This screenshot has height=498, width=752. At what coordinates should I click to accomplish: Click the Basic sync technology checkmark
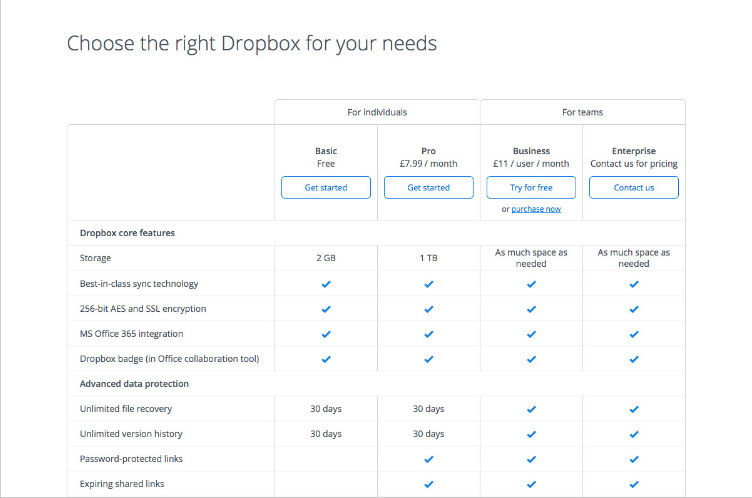(326, 284)
